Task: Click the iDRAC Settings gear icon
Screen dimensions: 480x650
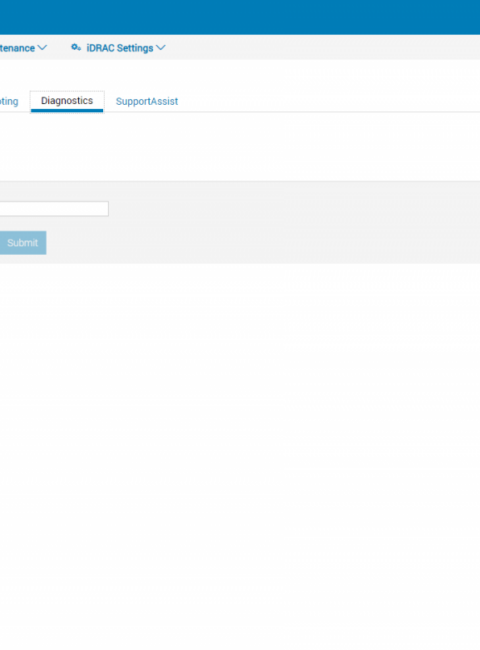Action: (x=76, y=48)
